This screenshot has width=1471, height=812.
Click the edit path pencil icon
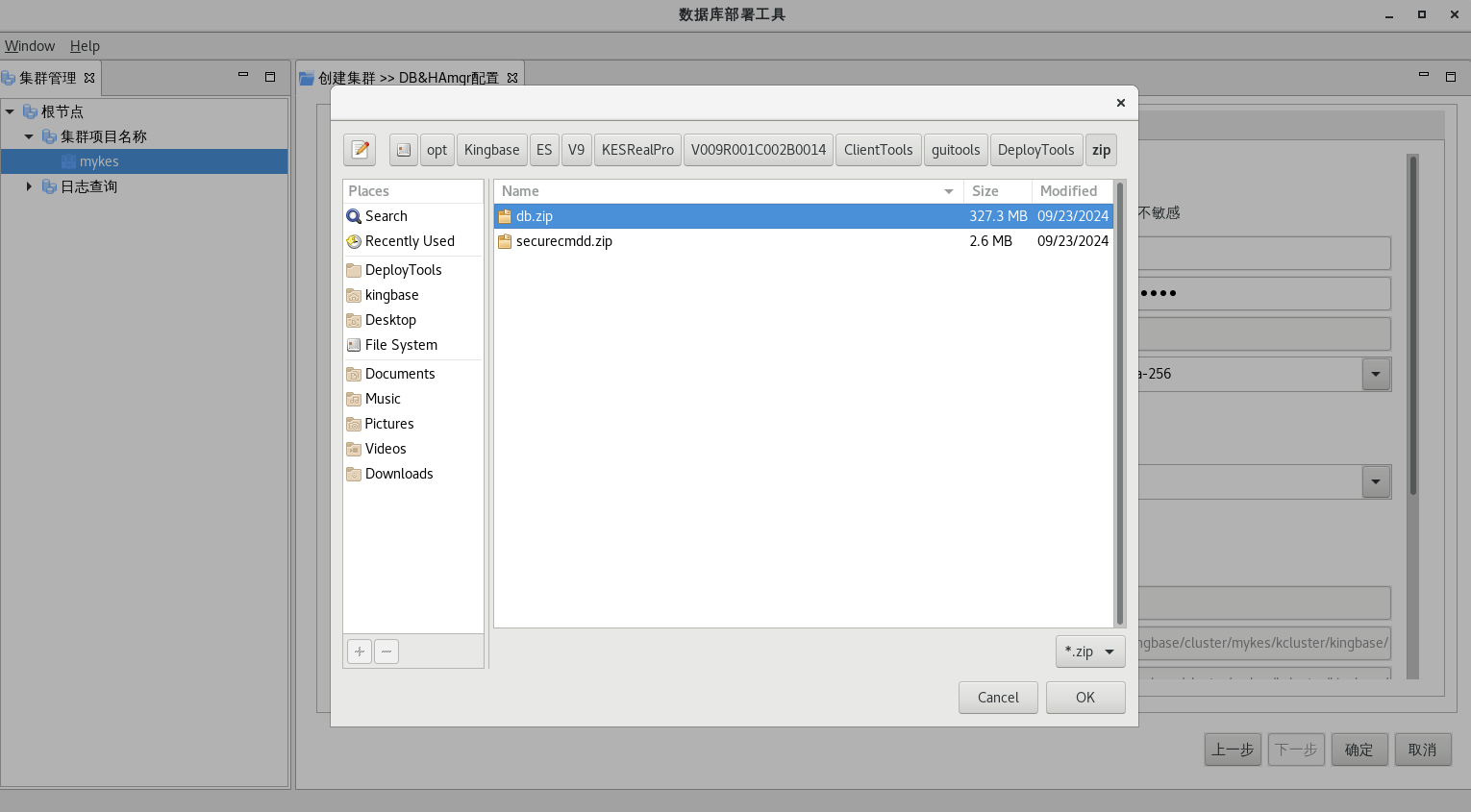(x=360, y=150)
